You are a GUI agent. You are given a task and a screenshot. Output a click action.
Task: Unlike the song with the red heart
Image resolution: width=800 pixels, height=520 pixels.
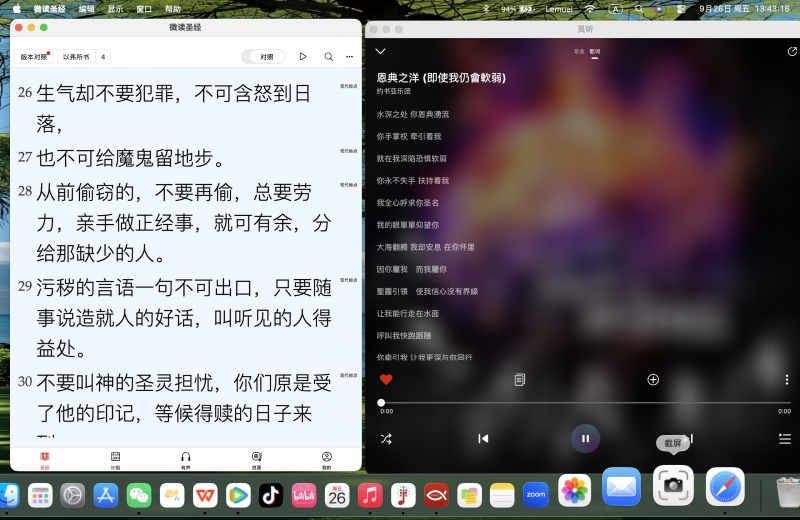[386, 380]
